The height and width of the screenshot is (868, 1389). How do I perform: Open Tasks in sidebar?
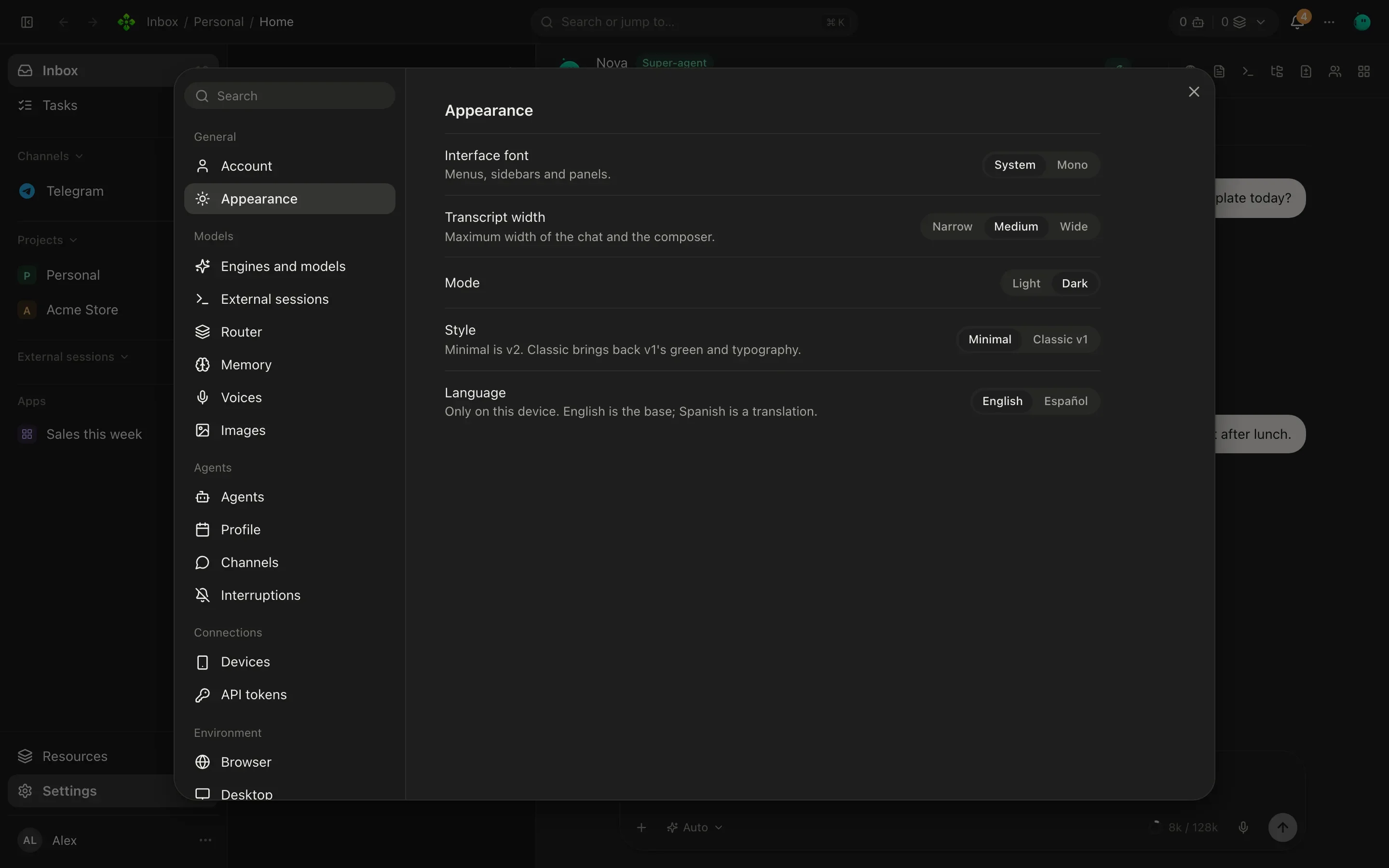92,105
